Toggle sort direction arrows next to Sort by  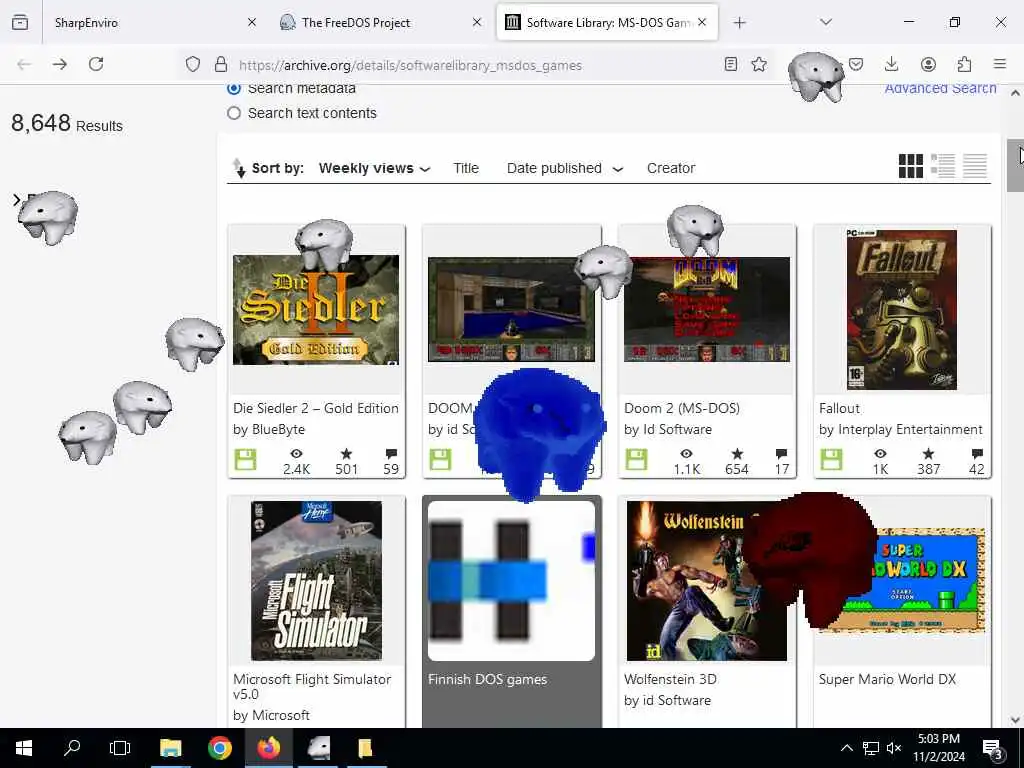239,168
